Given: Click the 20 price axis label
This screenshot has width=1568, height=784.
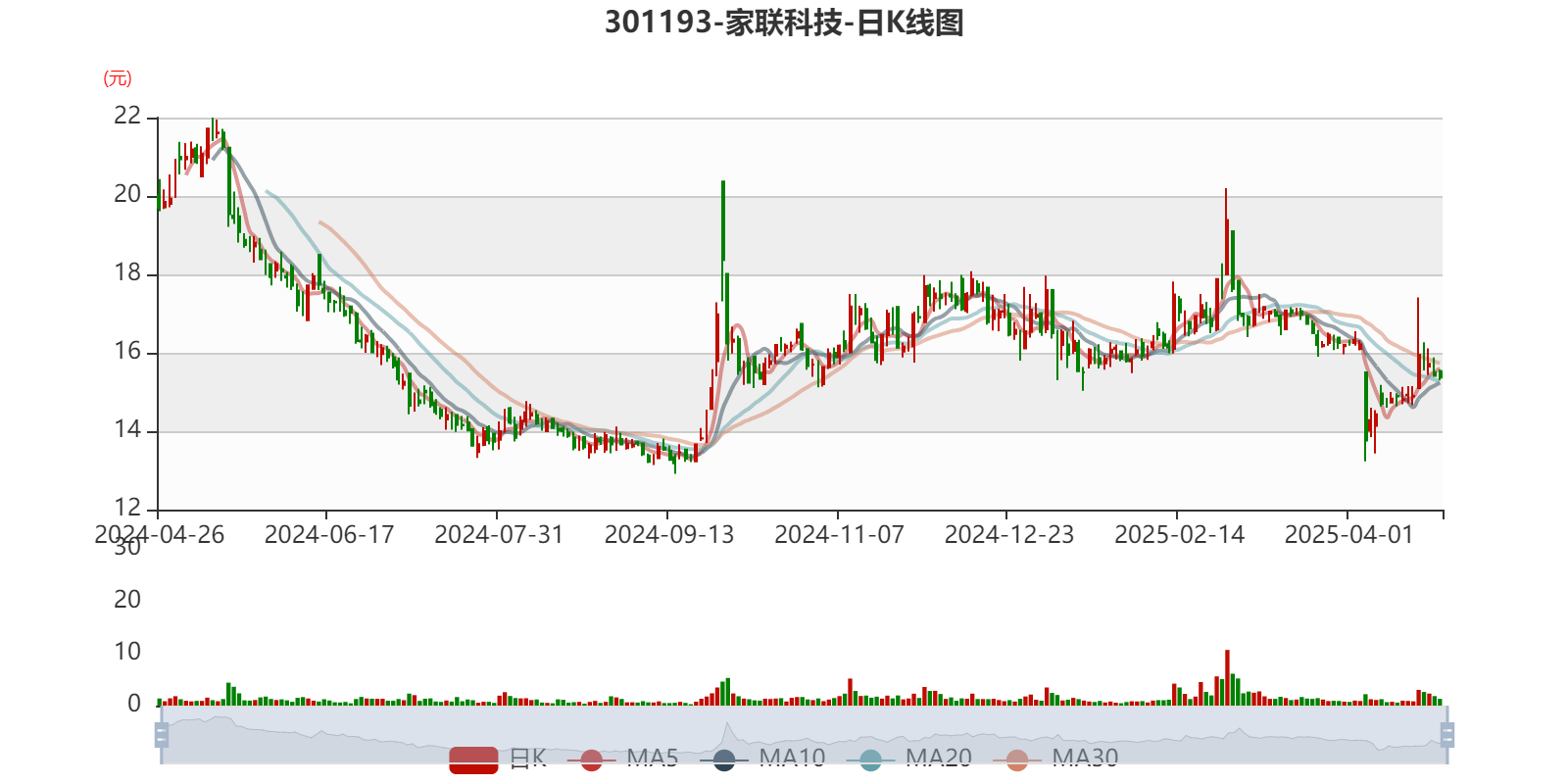Looking at the screenshot, I should 127,194.
